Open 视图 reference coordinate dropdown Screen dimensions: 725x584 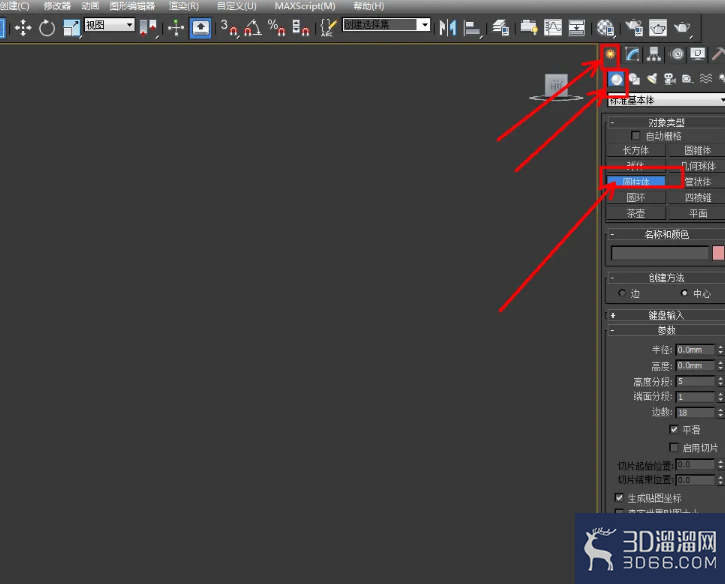click(109, 25)
